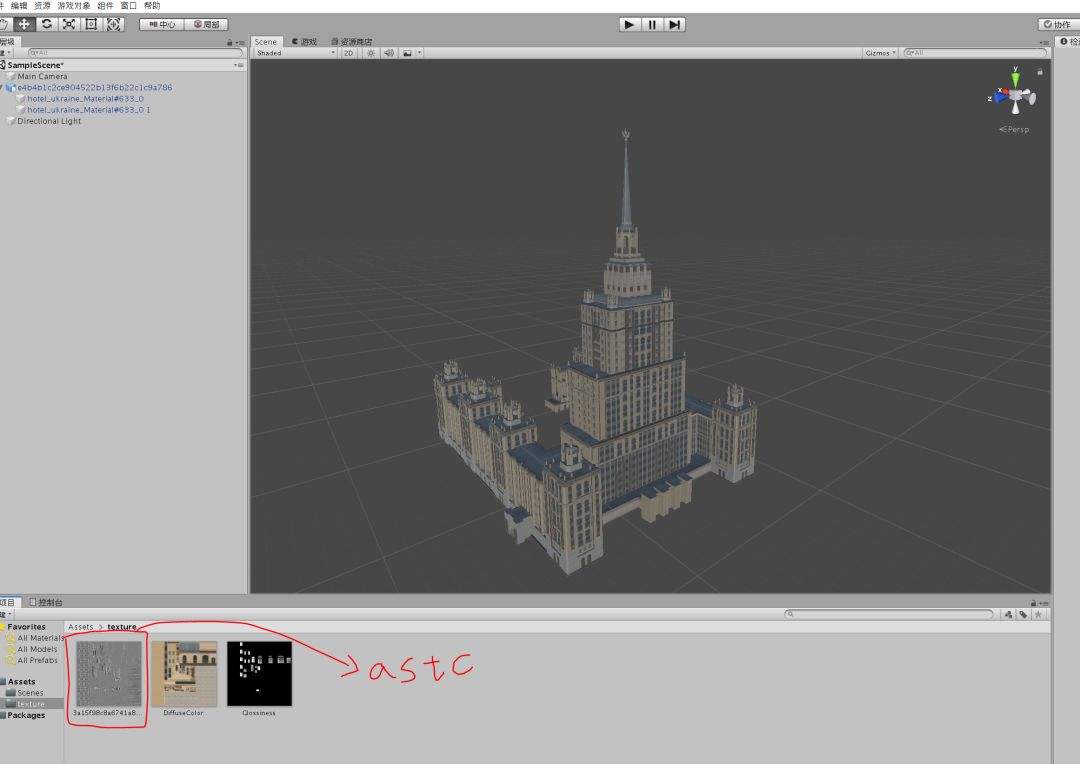Image resolution: width=1080 pixels, height=764 pixels.
Task: Select the texture folder in Assets
Action: pos(32,704)
